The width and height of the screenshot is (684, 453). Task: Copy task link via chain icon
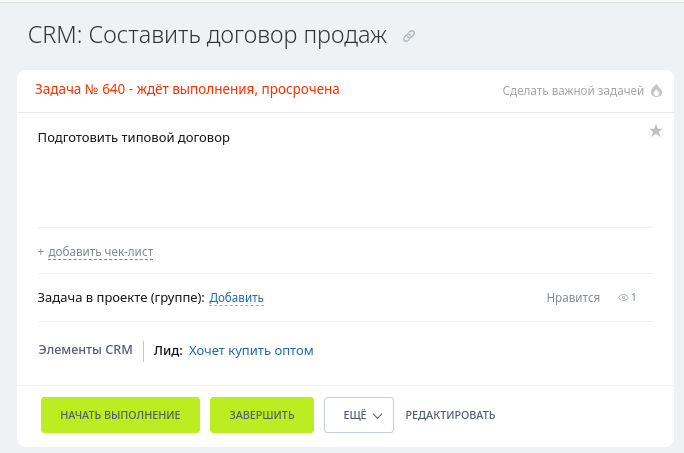pos(409,36)
